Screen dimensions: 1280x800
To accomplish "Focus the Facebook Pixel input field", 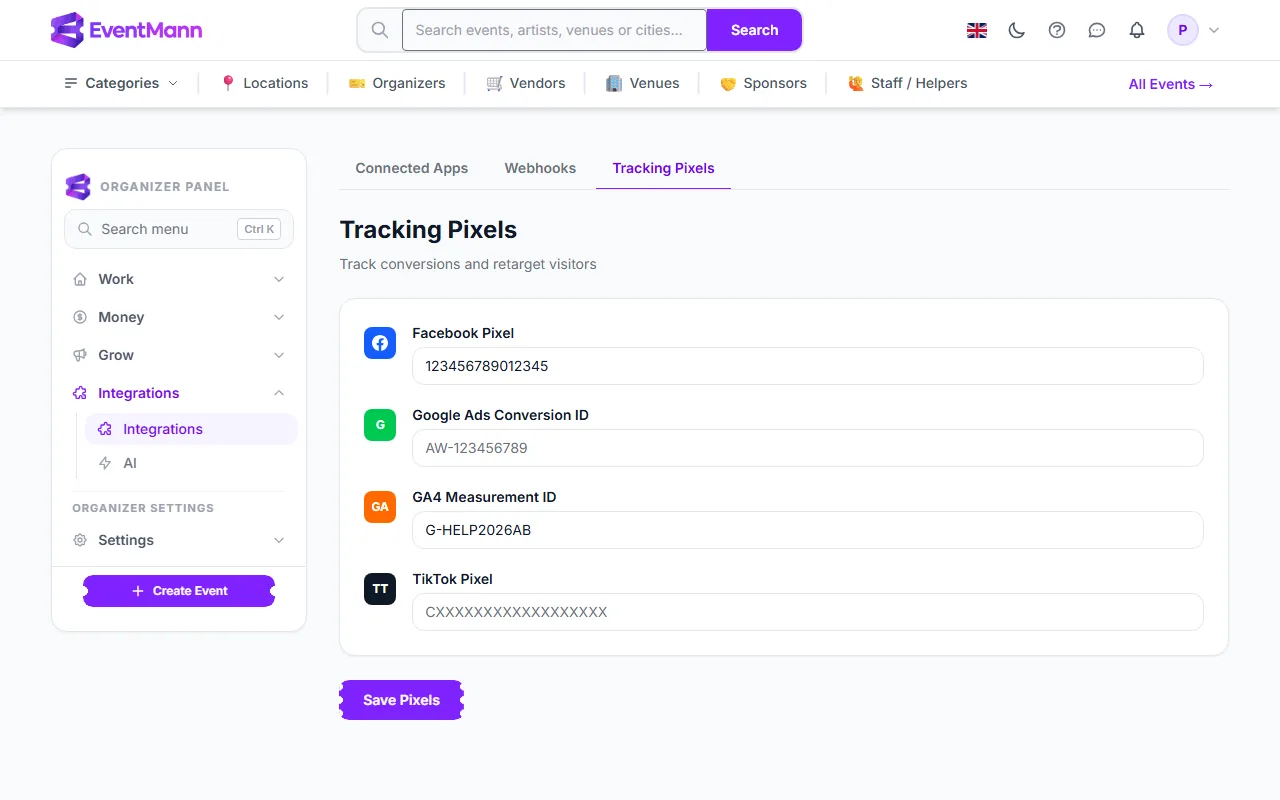I will click(x=808, y=366).
